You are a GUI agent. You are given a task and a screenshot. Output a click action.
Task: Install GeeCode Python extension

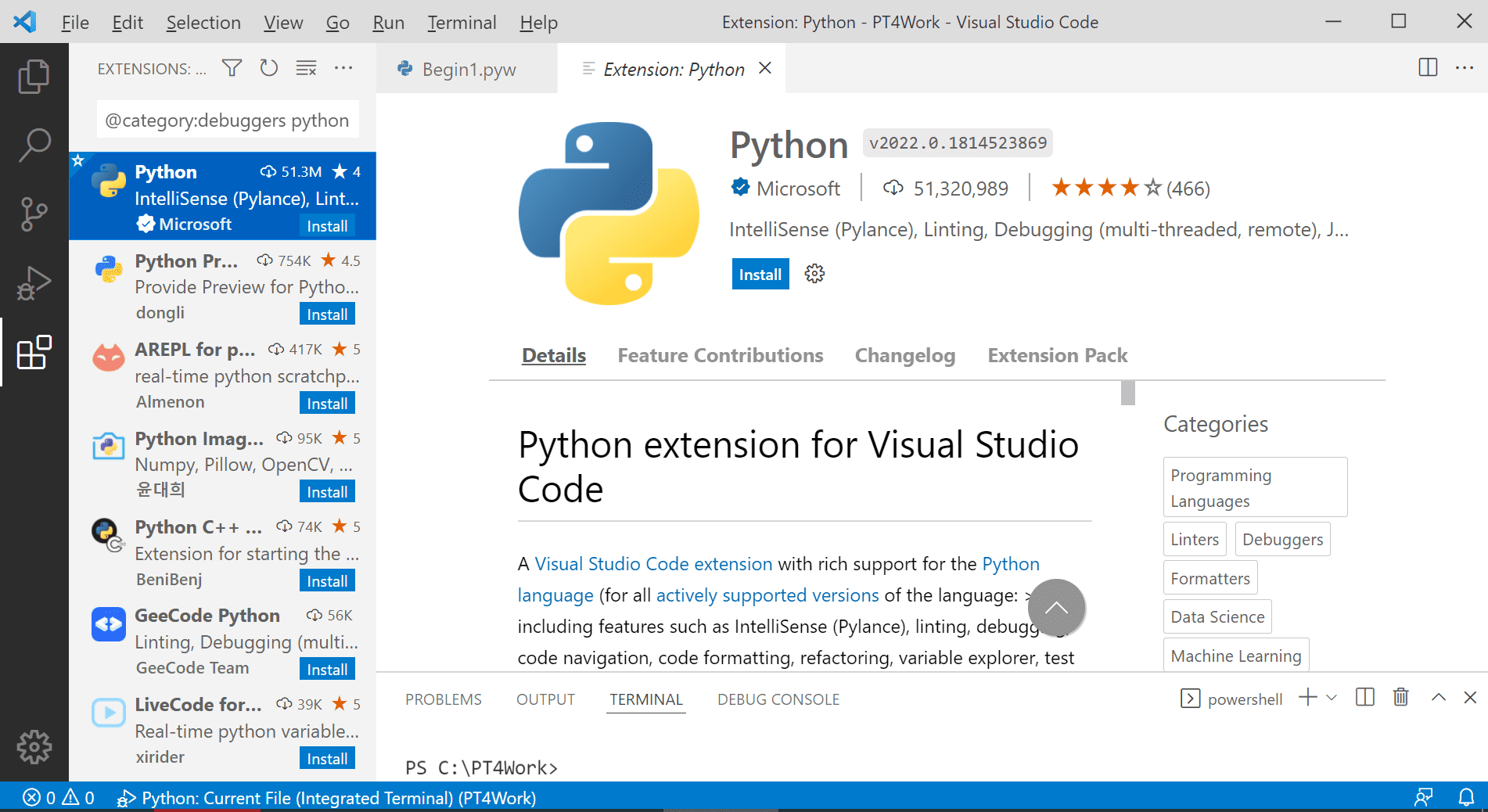(327, 669)
